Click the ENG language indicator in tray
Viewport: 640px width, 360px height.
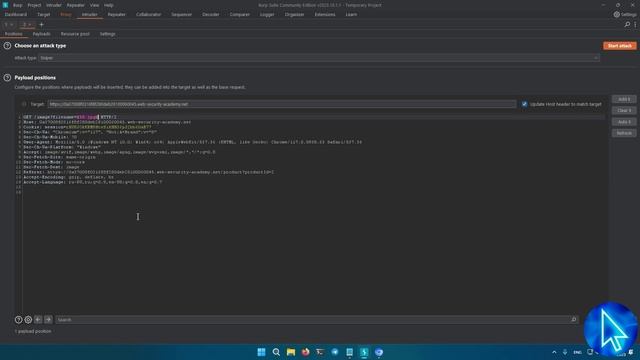pyautogui.click(x=577, y=352)
